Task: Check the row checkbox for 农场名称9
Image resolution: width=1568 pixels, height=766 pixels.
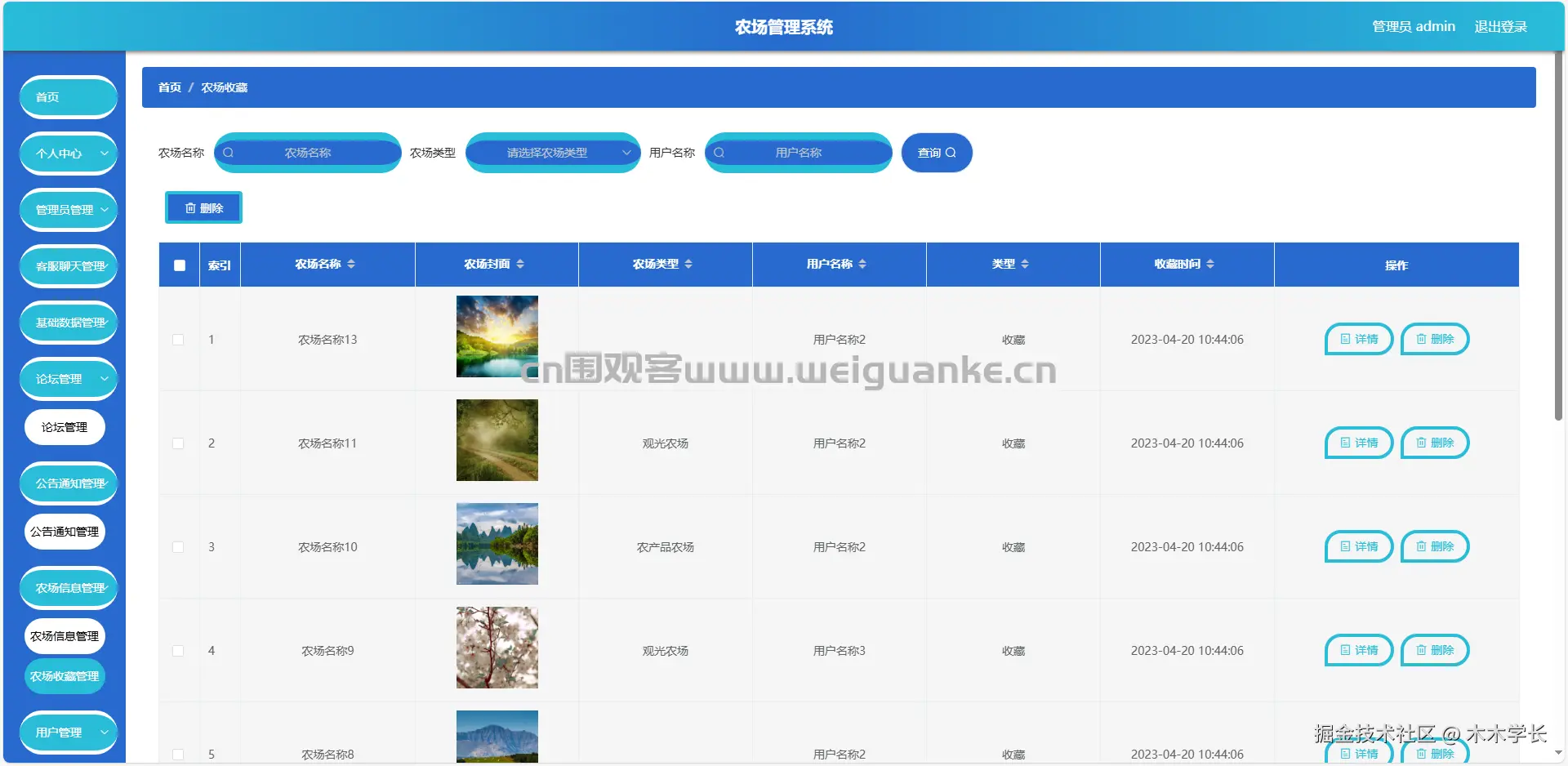Action: tap(178, 651)
